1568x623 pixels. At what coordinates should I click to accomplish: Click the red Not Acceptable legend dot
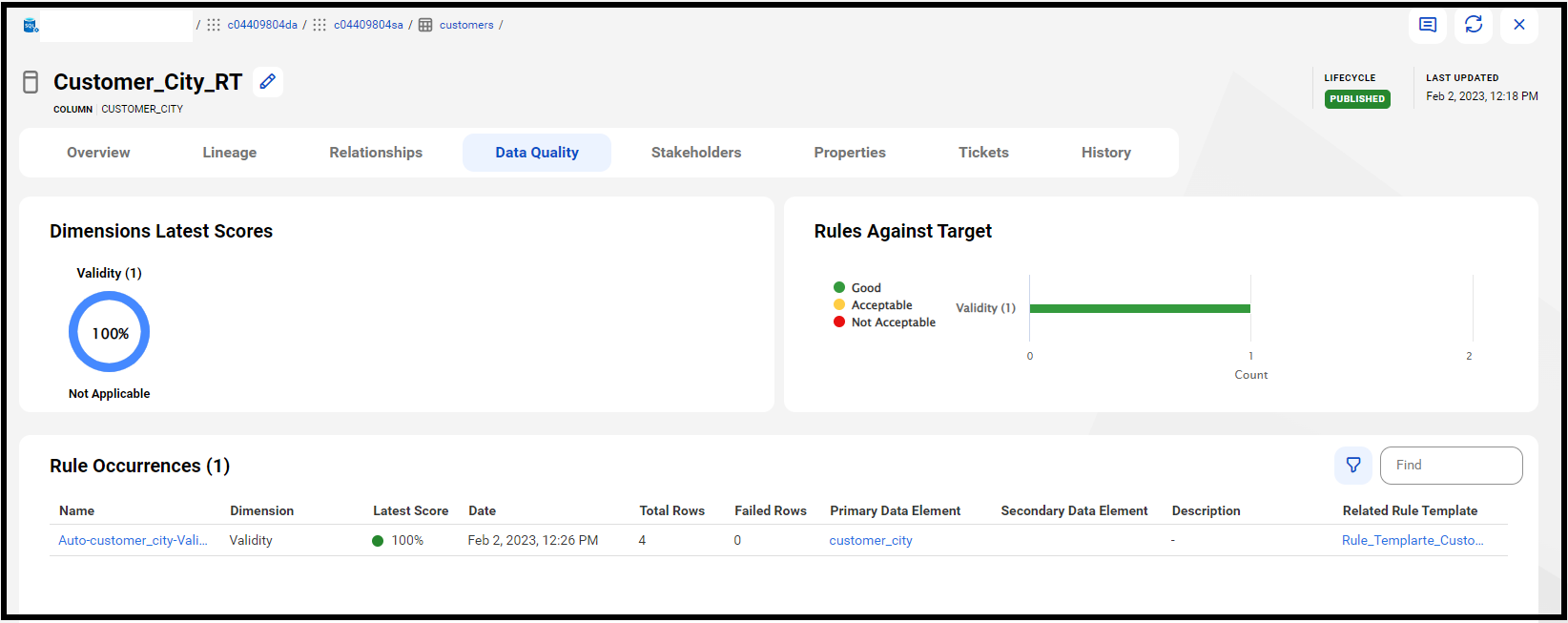tap(839, 322)
